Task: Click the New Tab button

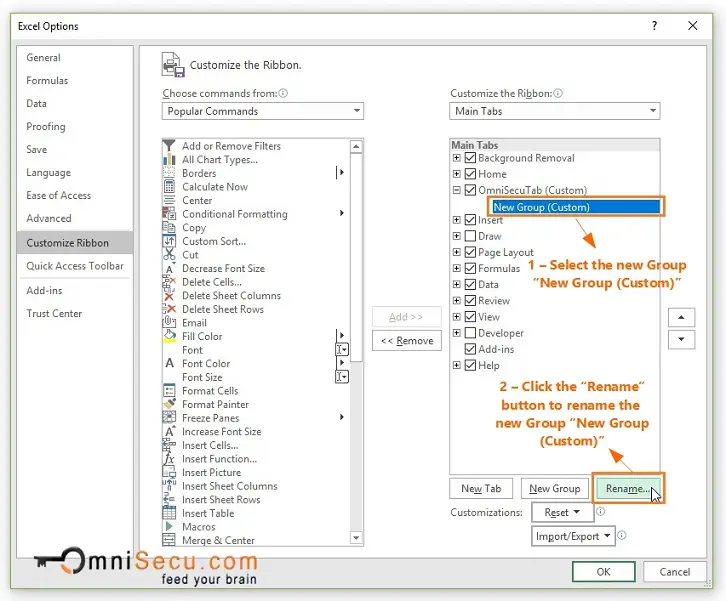Action: coord(481,488)
